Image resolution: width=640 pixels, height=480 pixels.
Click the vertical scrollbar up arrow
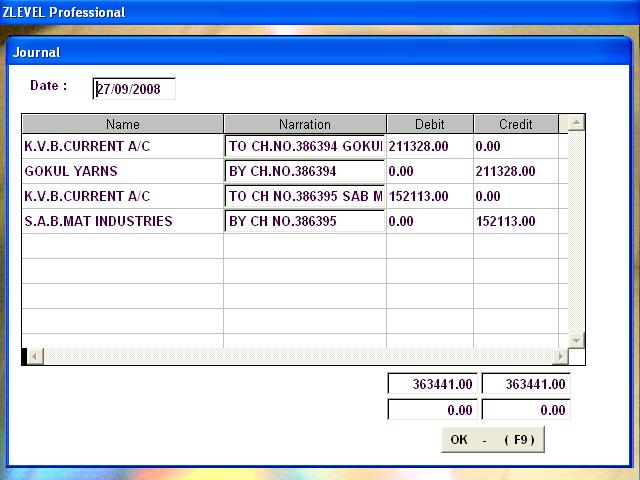coord(576,123)
